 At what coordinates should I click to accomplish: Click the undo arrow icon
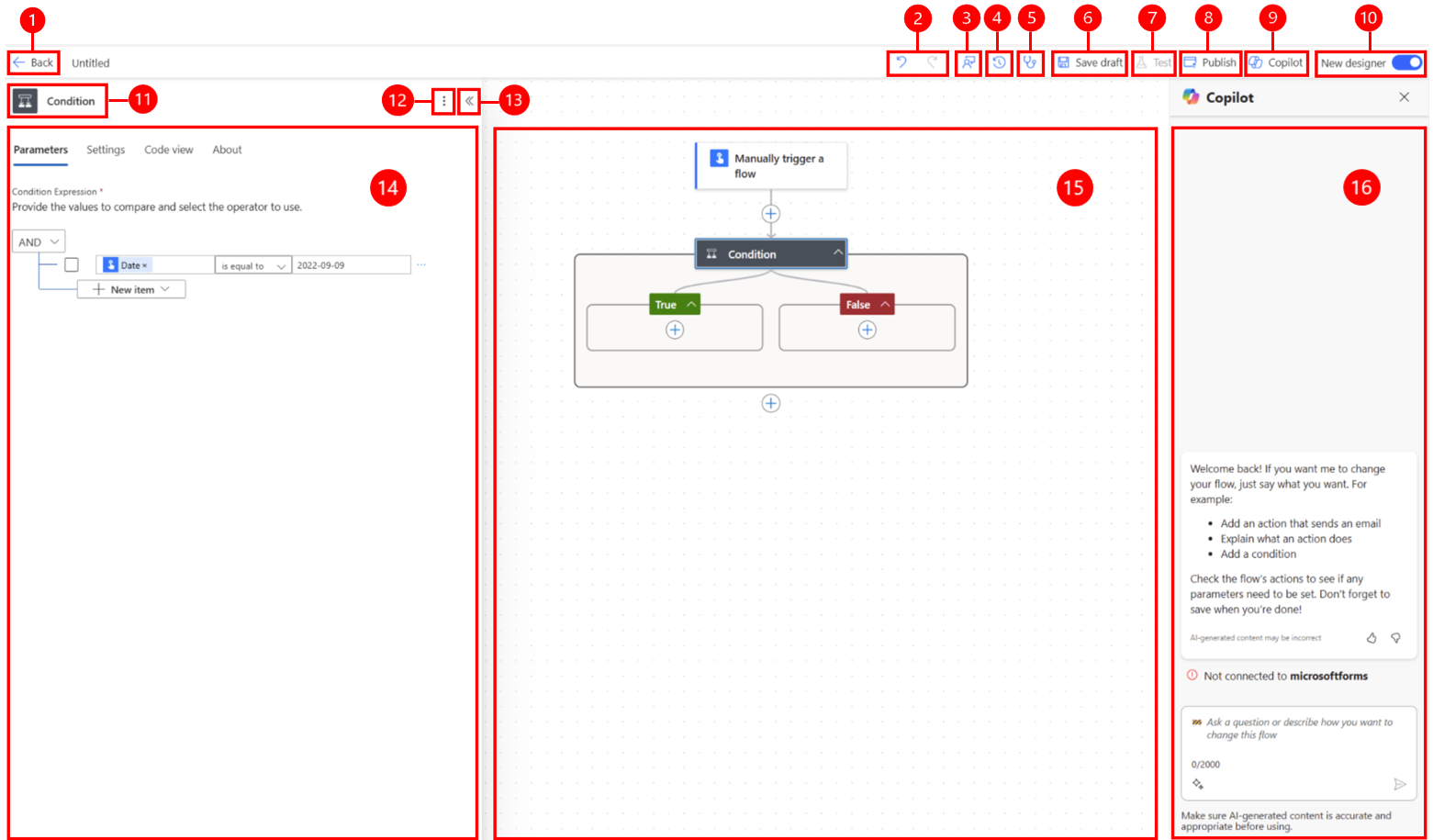tap(901, 62)
